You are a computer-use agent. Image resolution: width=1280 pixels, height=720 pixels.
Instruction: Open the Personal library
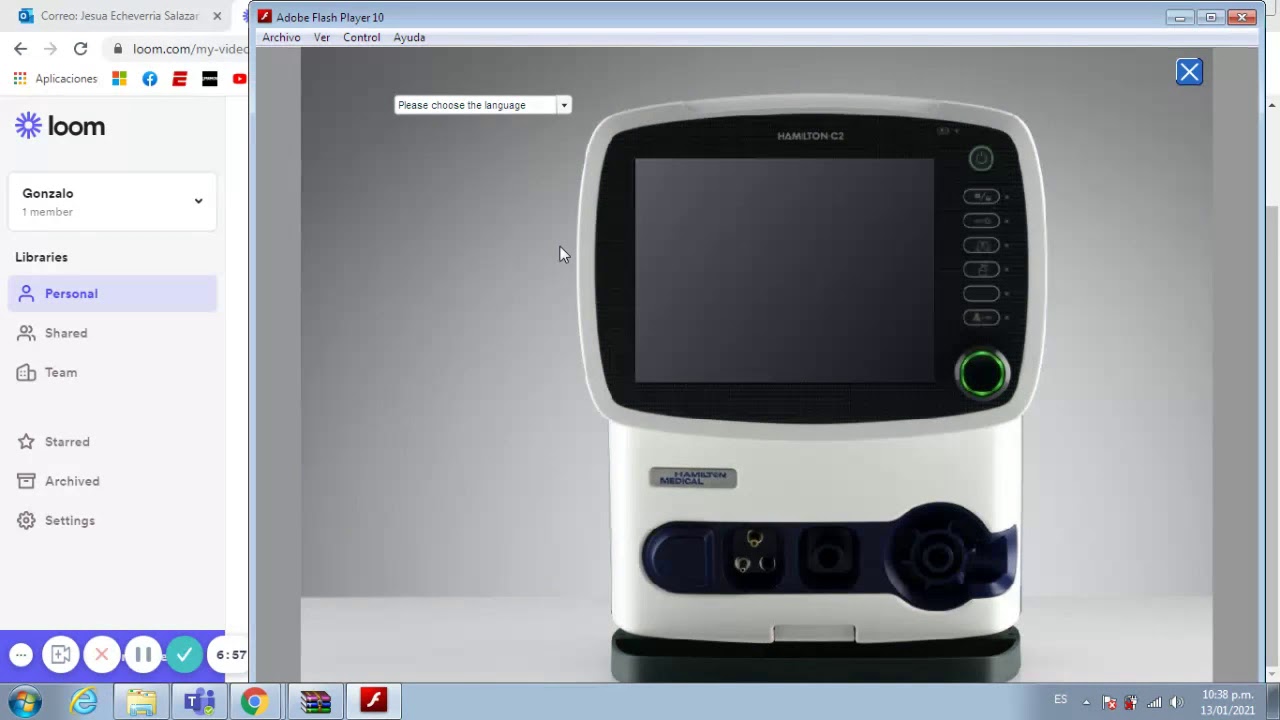[113, 294]
